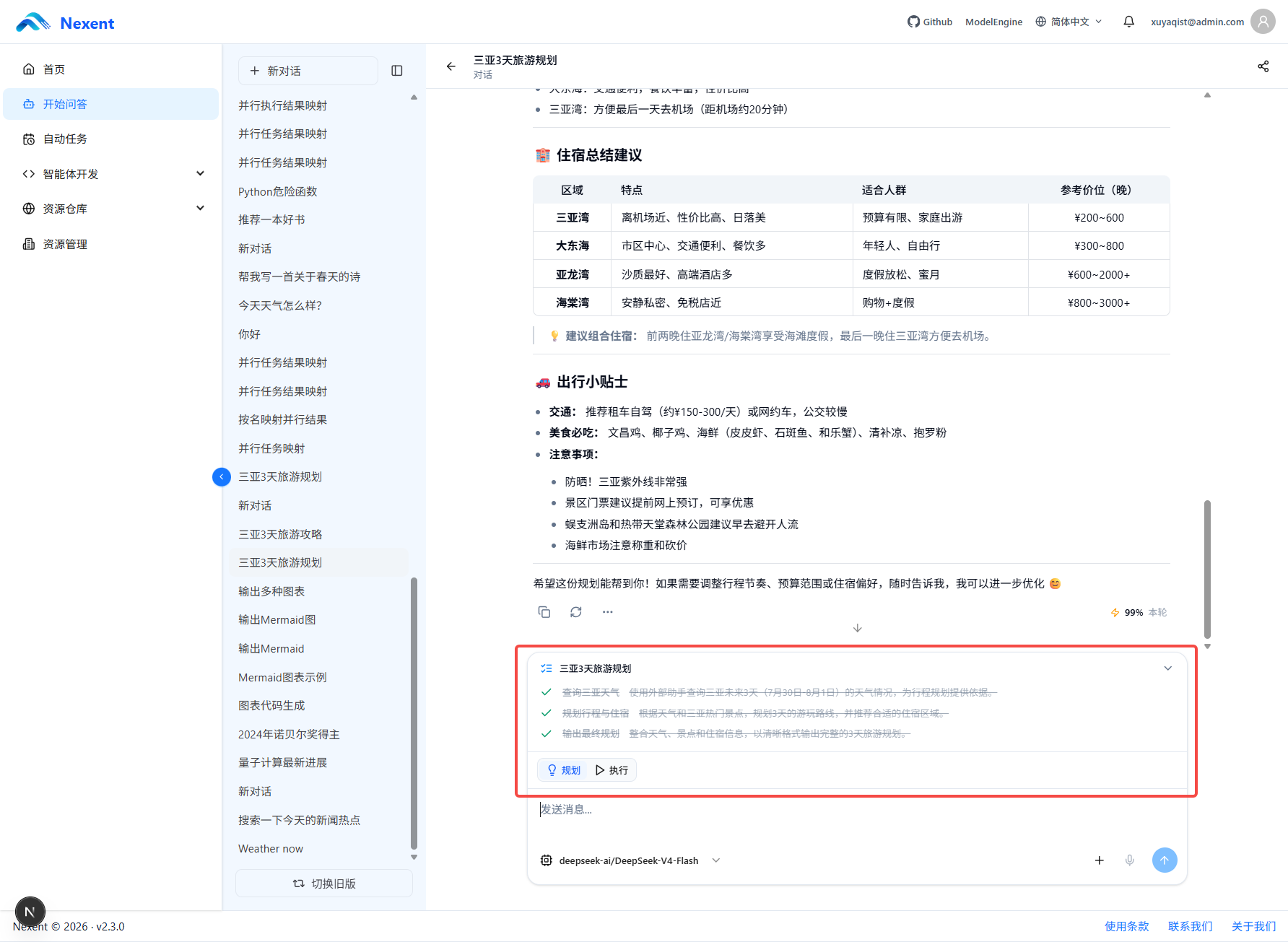Start voice input with the microphone
The width and height of the screenshot is (1288, 942).
tap(1130, 860)
